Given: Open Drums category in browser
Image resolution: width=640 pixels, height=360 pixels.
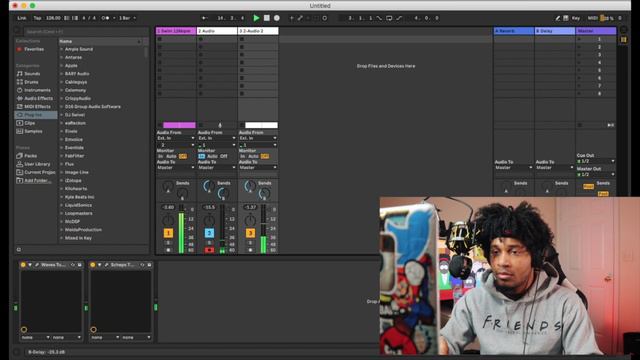Looking at the screenshot, I should (x=31, y=82).
